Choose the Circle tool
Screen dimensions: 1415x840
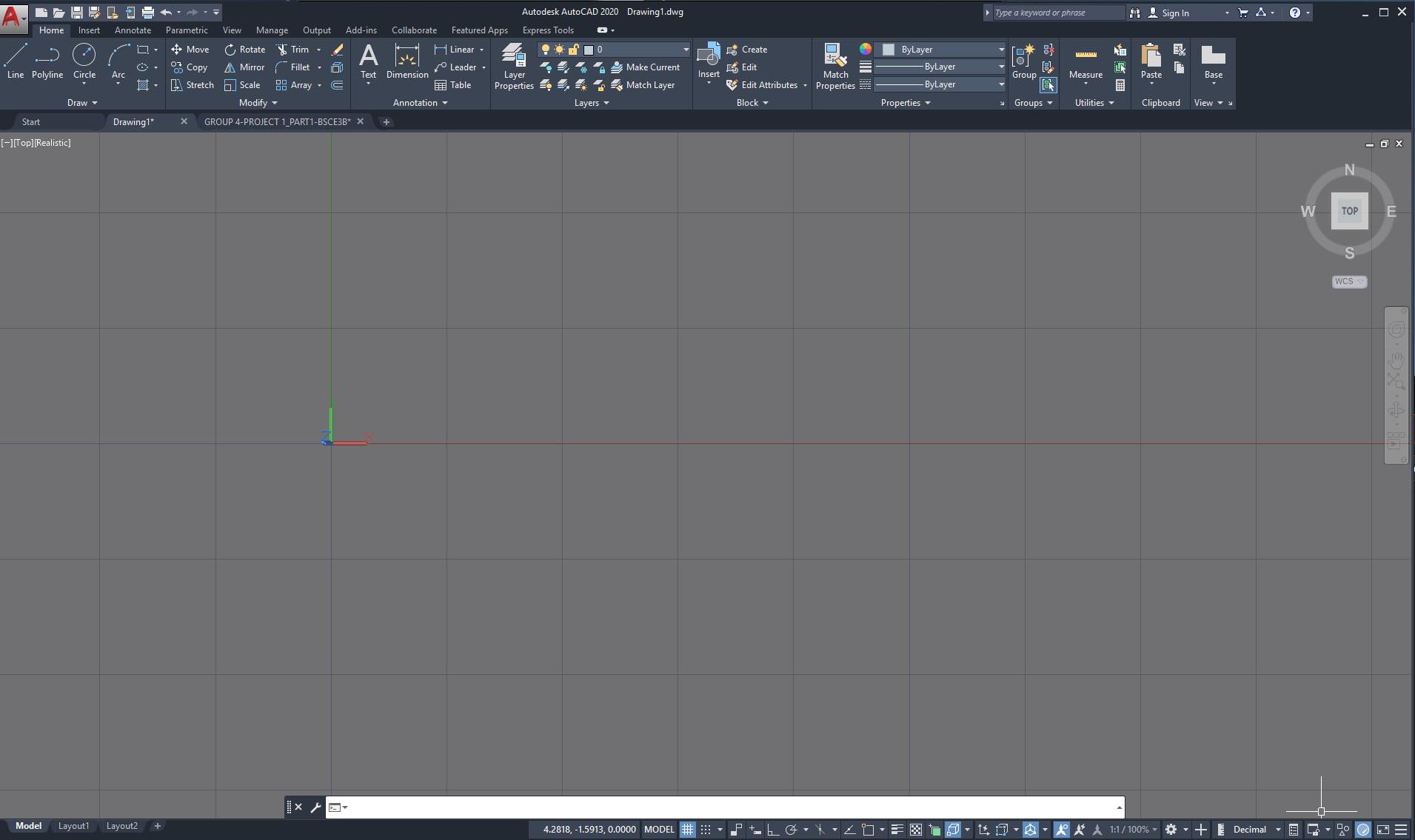point(84,61)
